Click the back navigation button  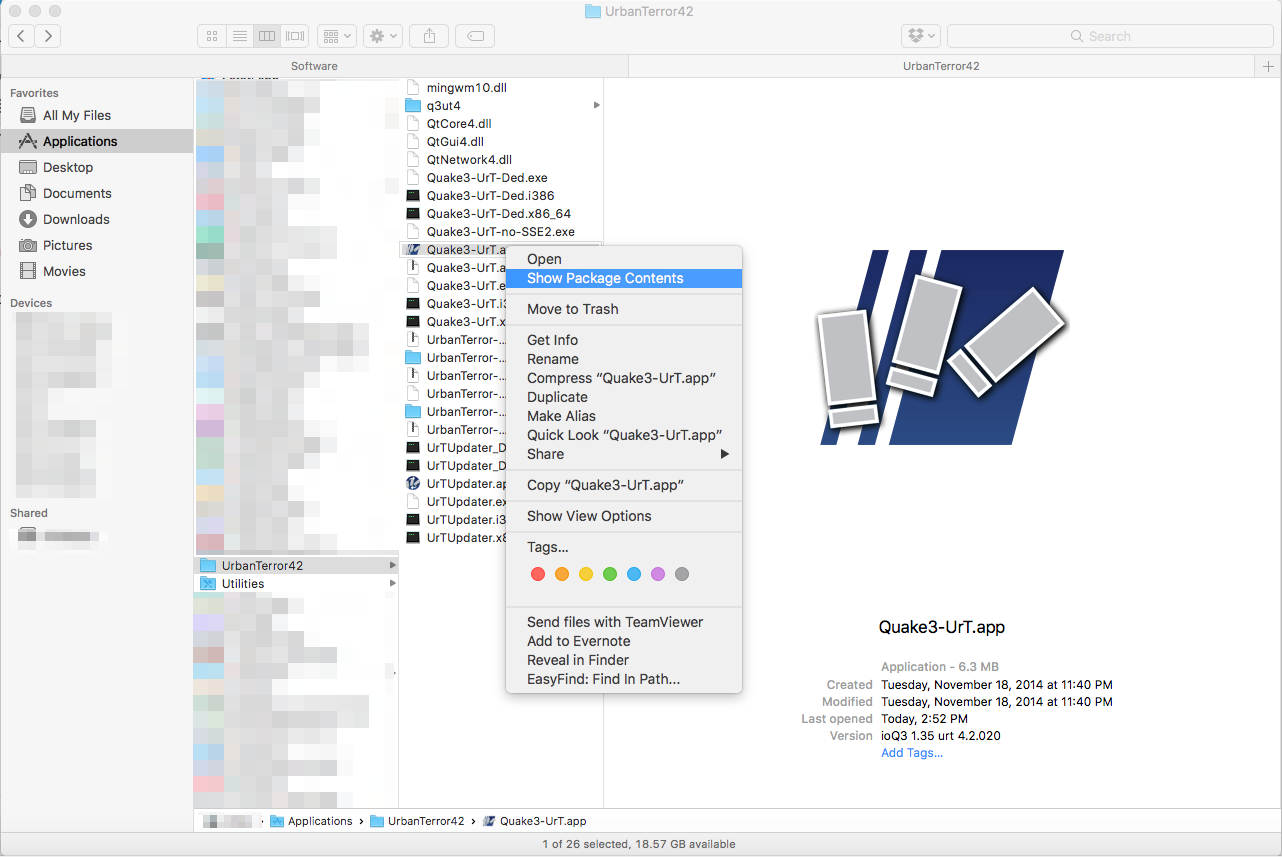click(x=20, y=36)
